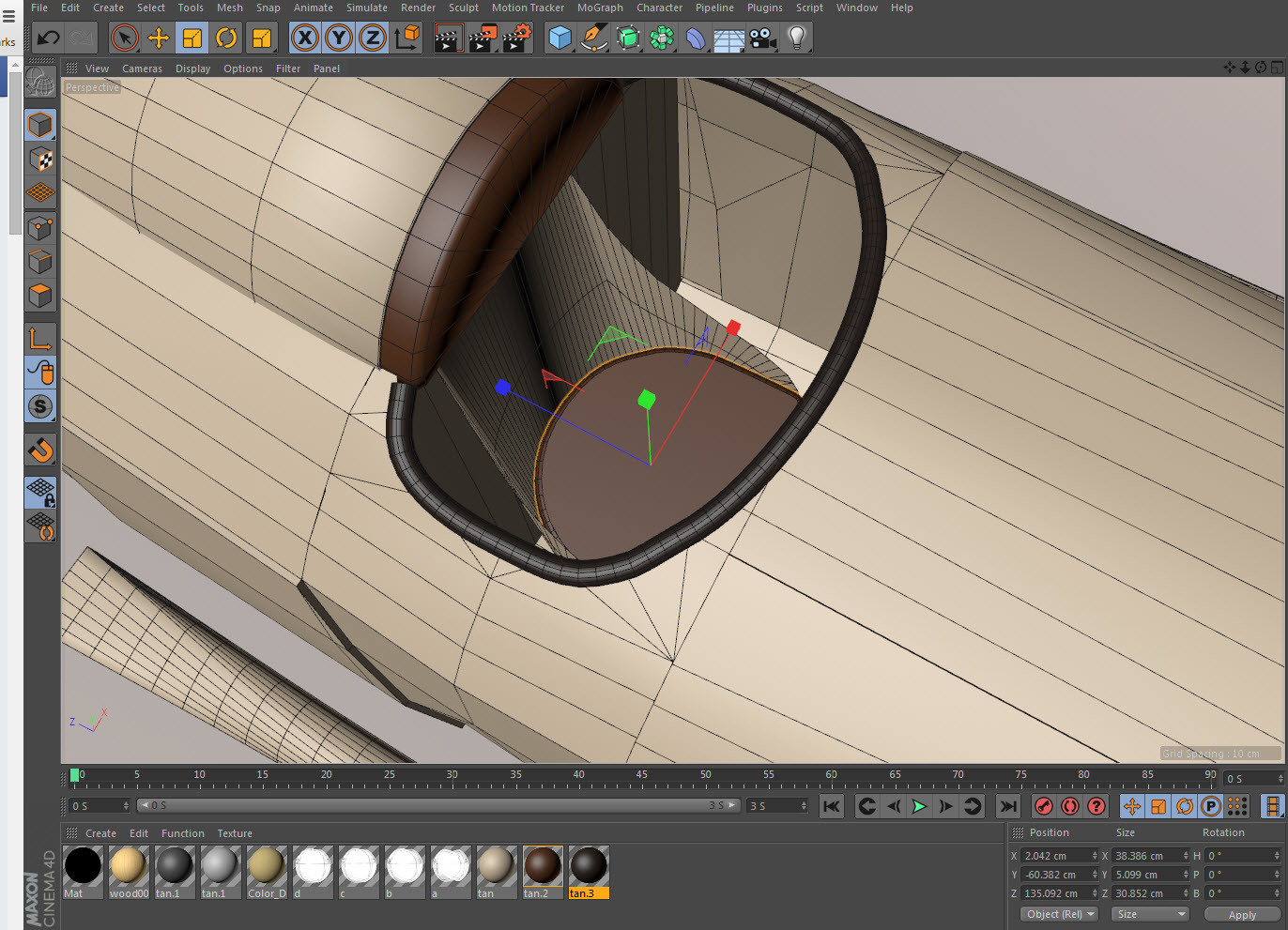
Task: Add a Floor environment object
Action: click(729, 38)
